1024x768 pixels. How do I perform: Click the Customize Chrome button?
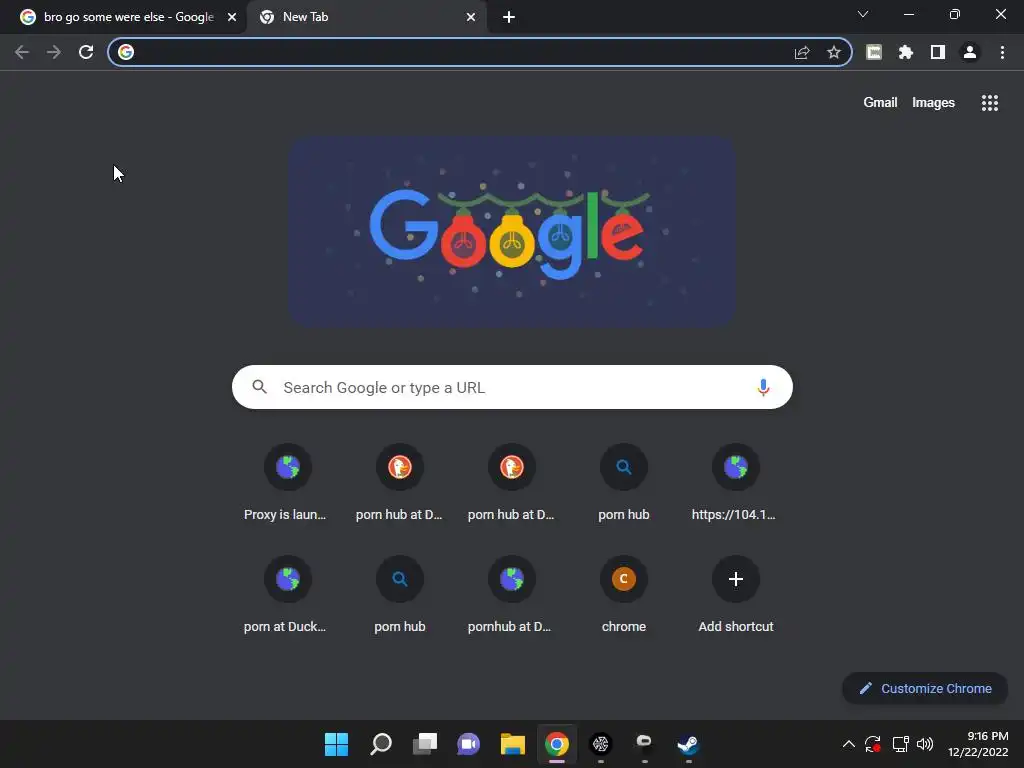click(x=925, y=688)
